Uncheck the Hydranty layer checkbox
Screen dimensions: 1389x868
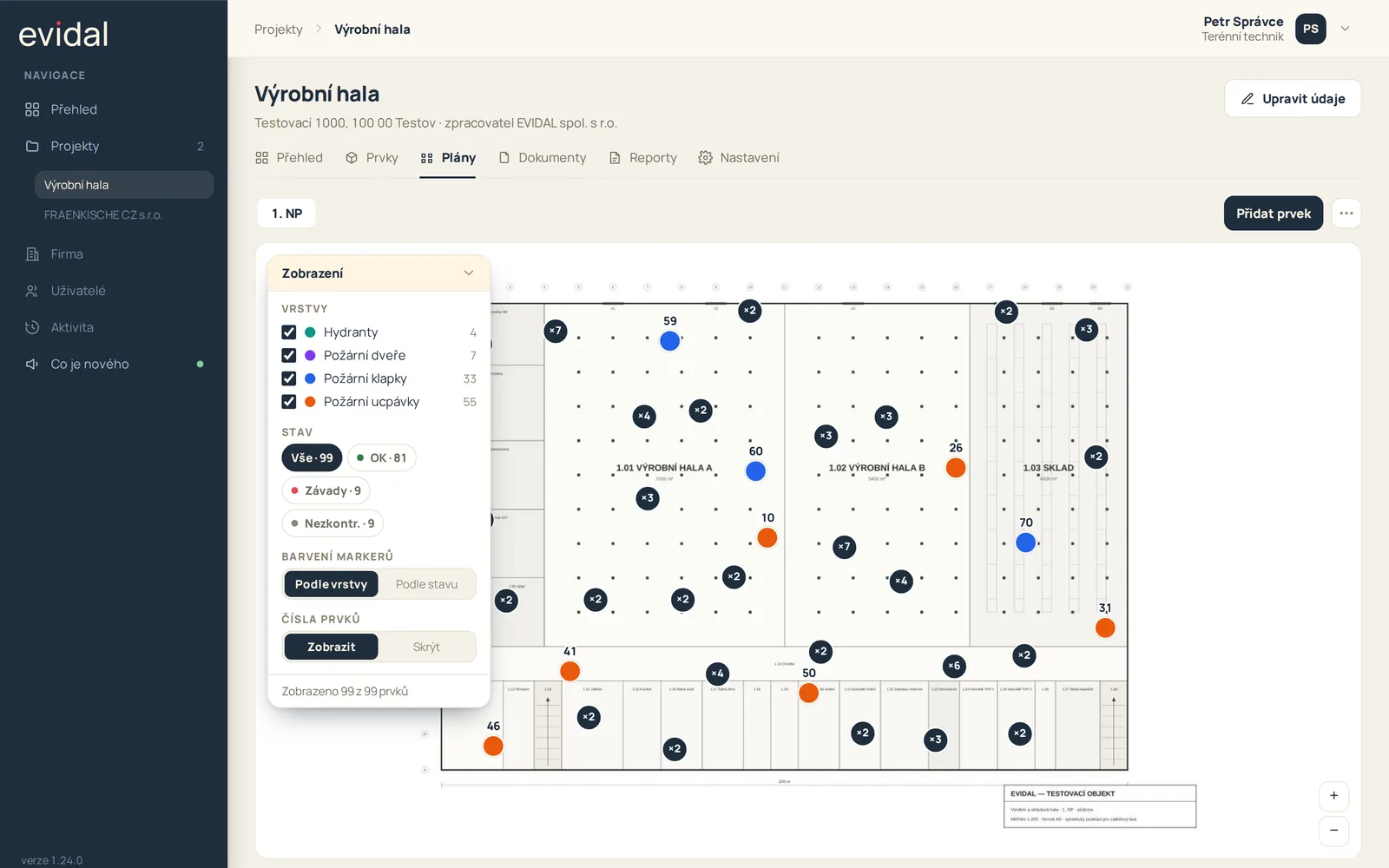289,332
